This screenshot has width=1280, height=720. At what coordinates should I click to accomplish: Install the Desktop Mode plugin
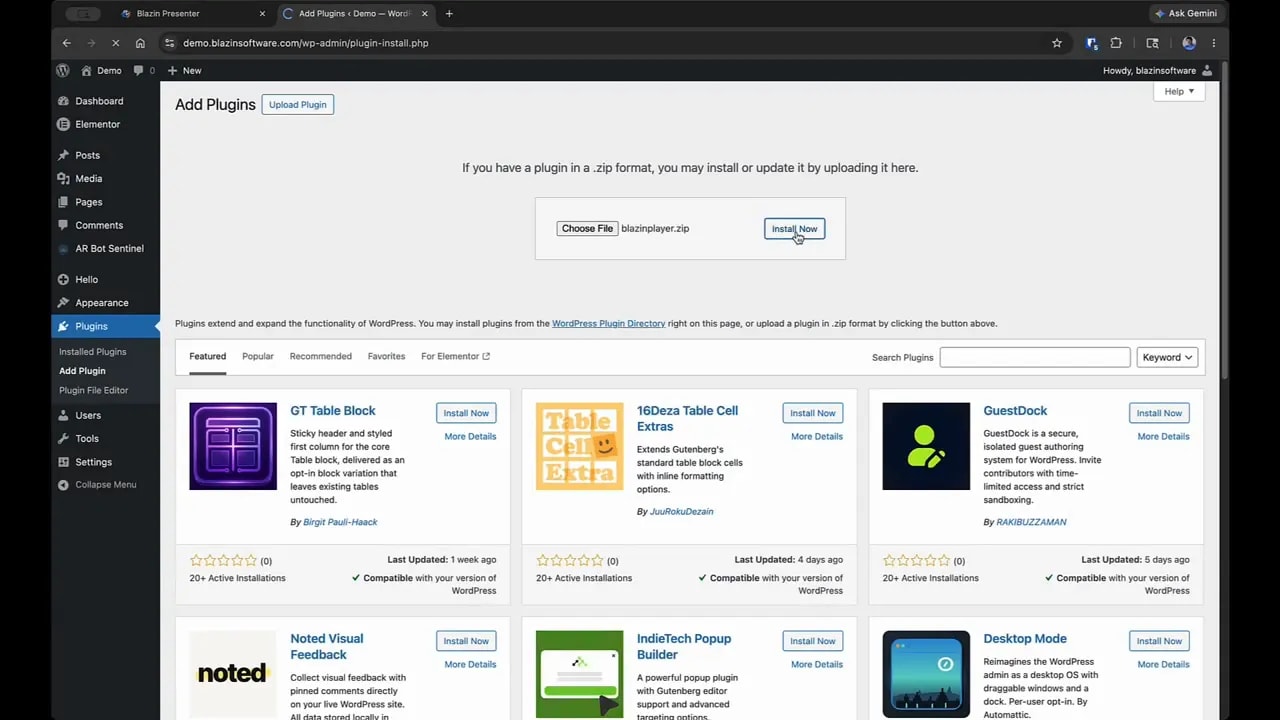tap(1159, 641)
